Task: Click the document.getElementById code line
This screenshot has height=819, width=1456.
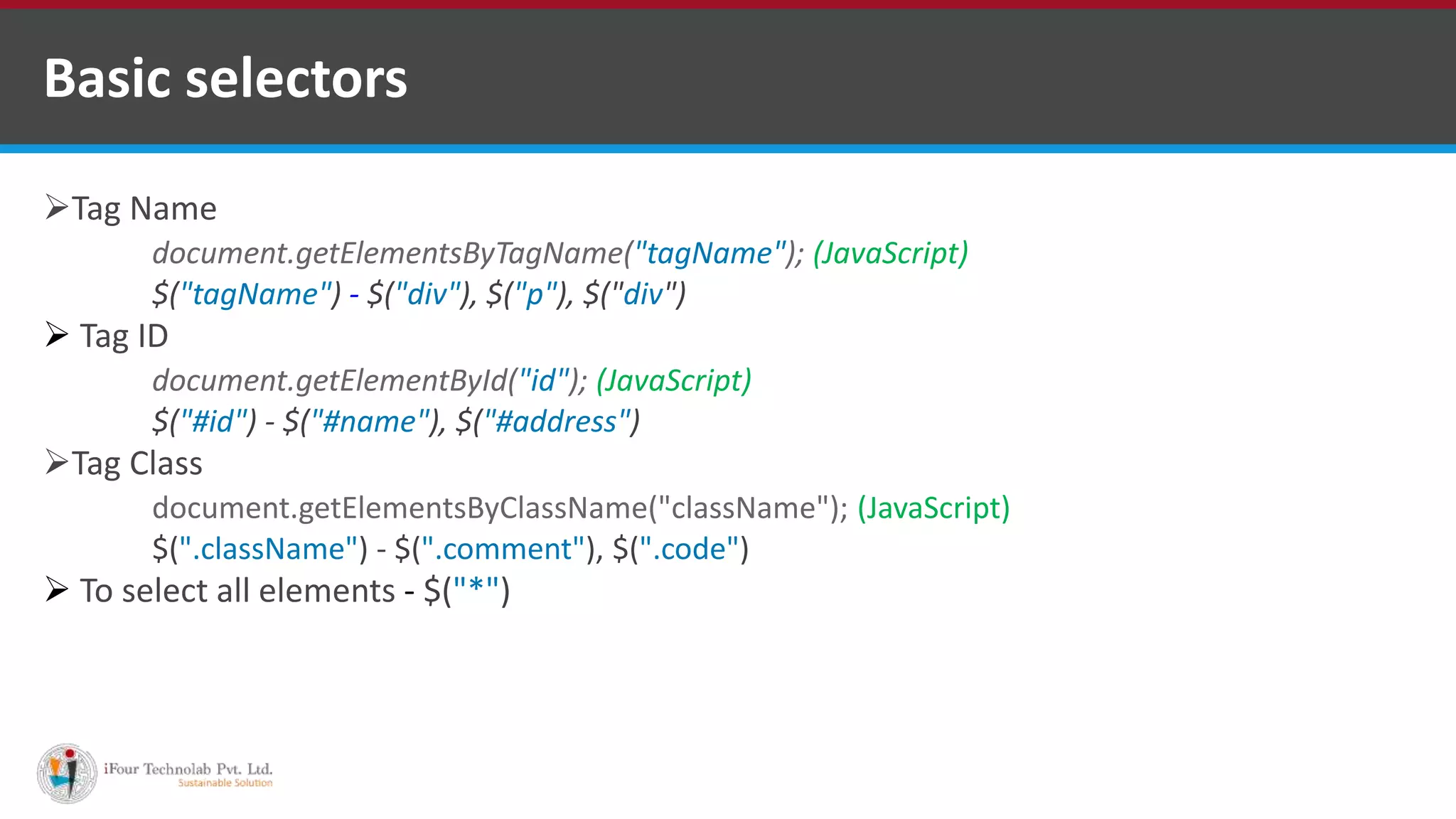Action: coord(452,380)
